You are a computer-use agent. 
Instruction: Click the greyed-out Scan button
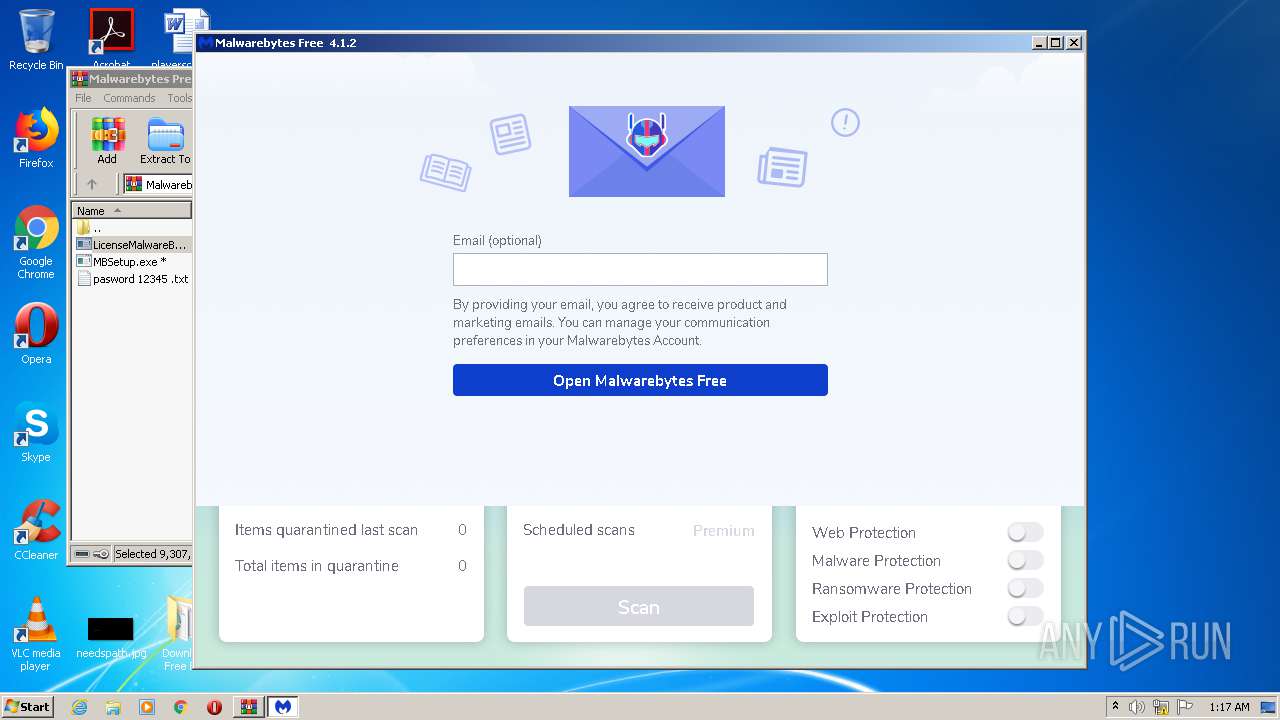639,607
